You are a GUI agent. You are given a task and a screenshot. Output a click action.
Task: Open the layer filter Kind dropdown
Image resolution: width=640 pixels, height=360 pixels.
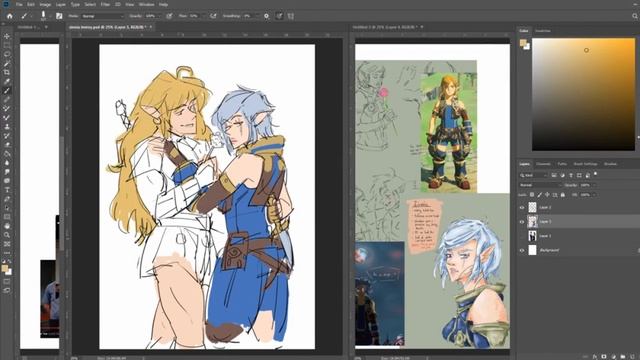click(x=533, y=175)
